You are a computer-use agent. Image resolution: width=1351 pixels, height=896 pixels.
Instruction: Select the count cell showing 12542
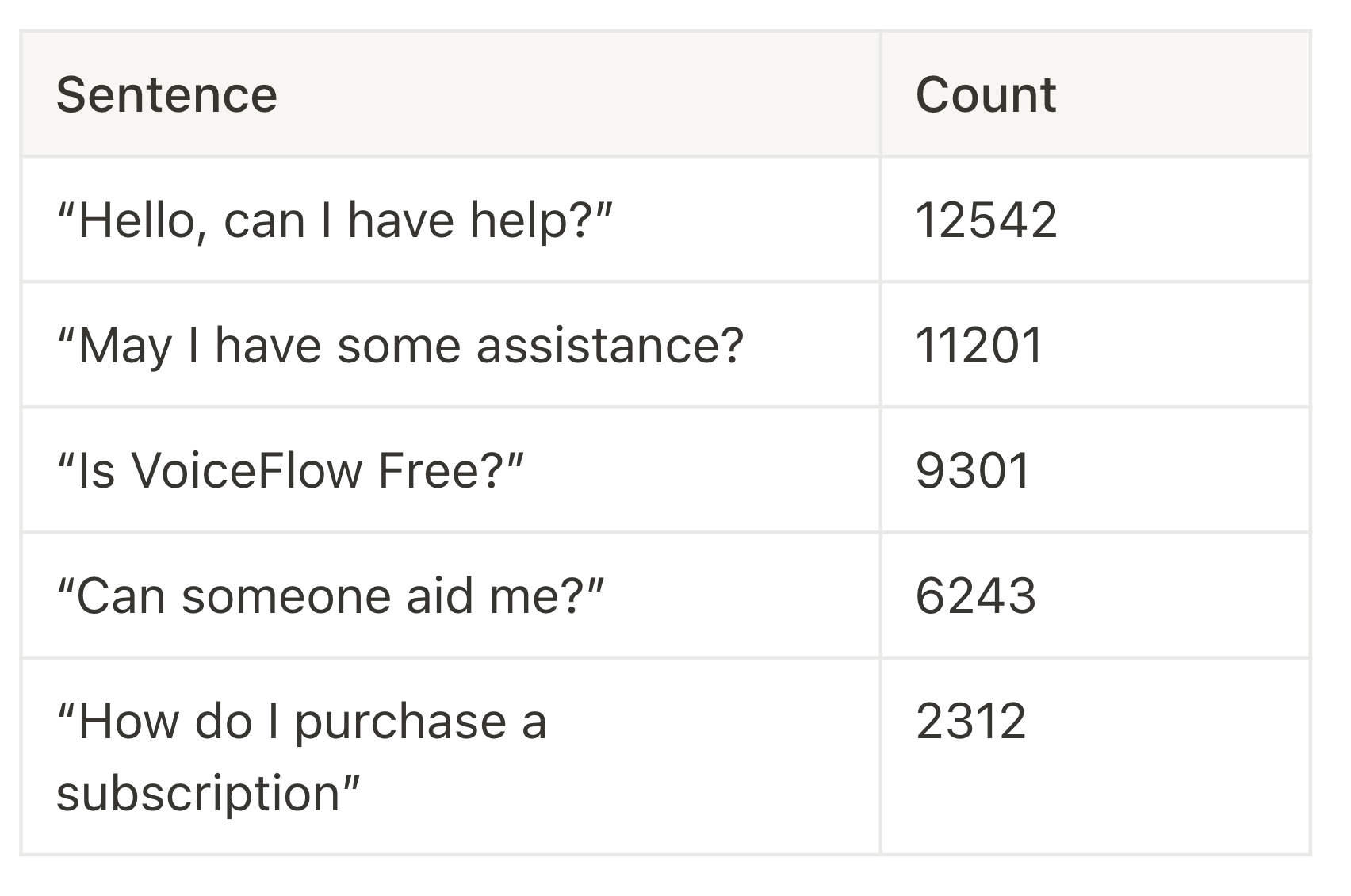point(986,220)
